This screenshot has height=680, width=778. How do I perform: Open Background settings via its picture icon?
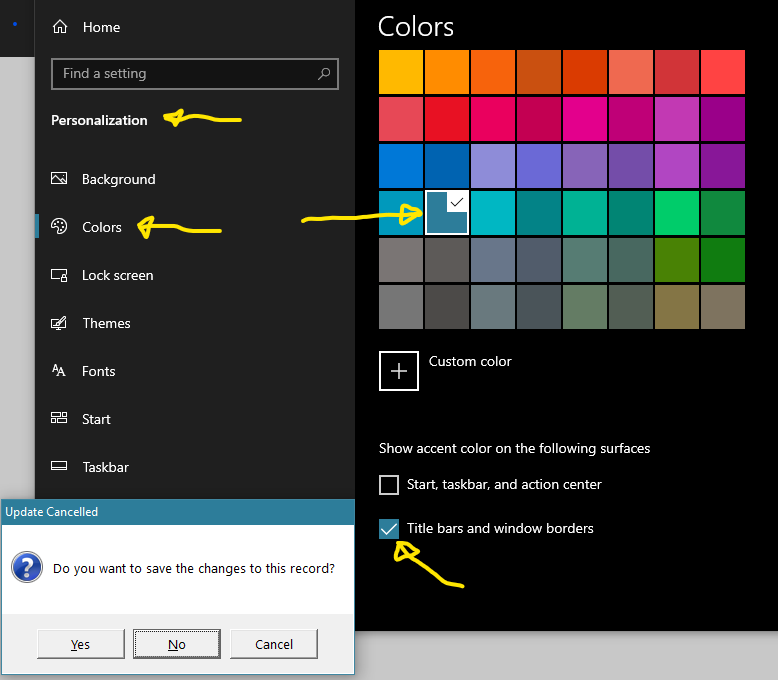tap(60, 179)
